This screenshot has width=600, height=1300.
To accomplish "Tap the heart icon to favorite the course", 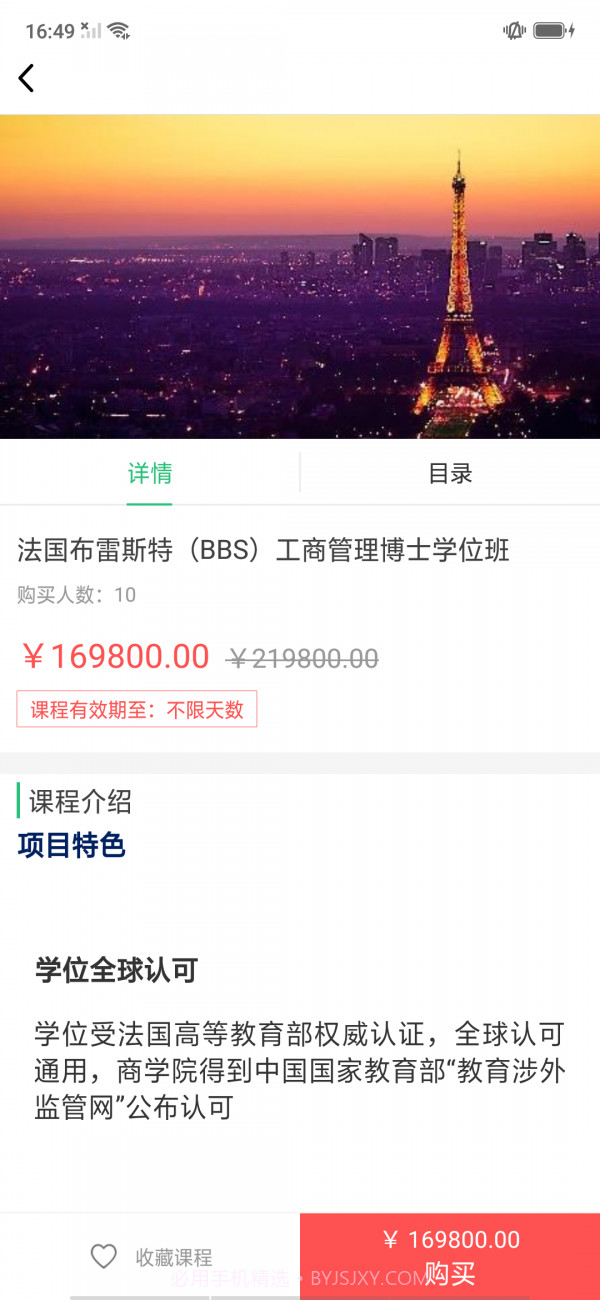I will (104, 1255).
